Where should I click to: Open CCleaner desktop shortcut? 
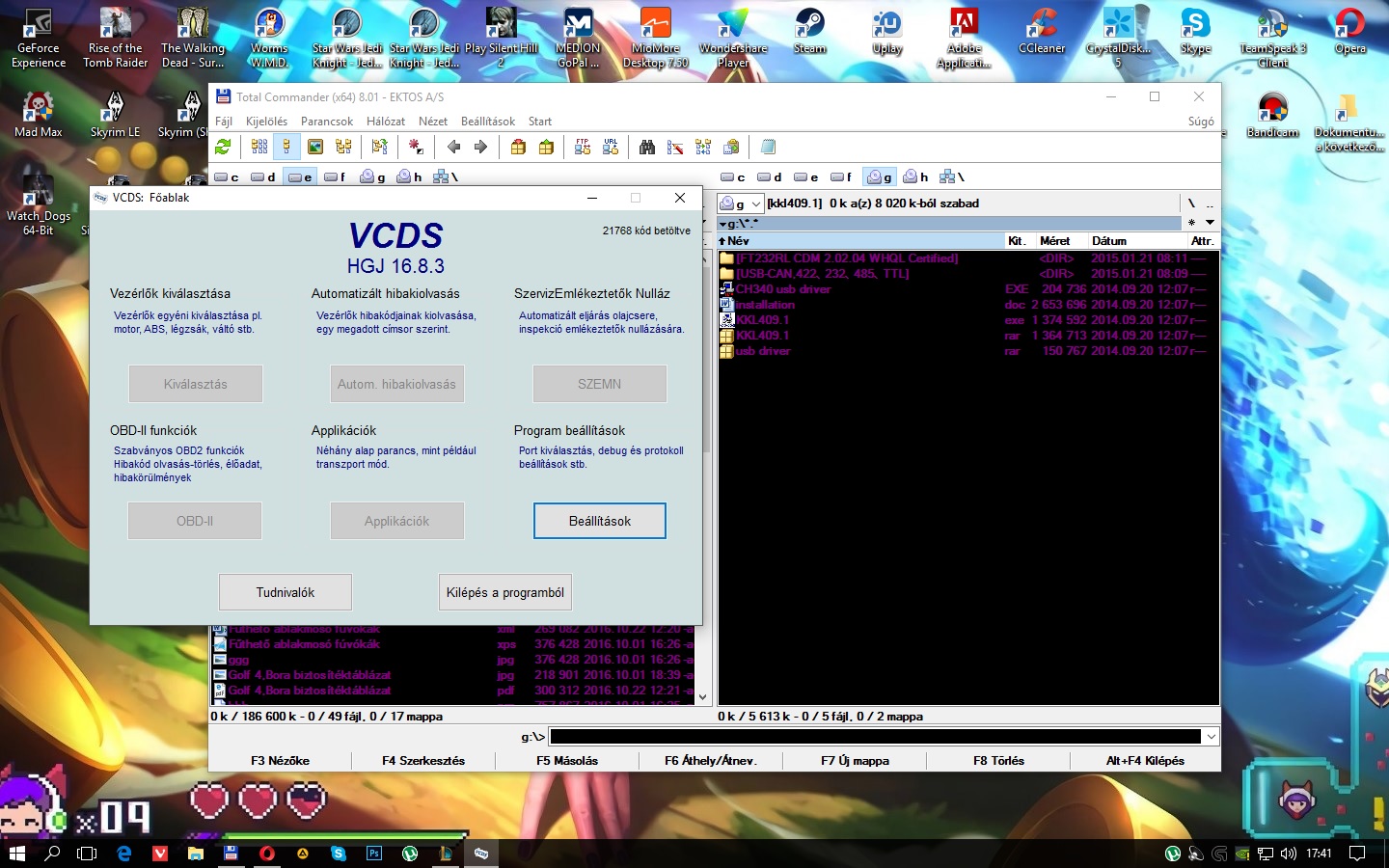[x=1042, y=34]
